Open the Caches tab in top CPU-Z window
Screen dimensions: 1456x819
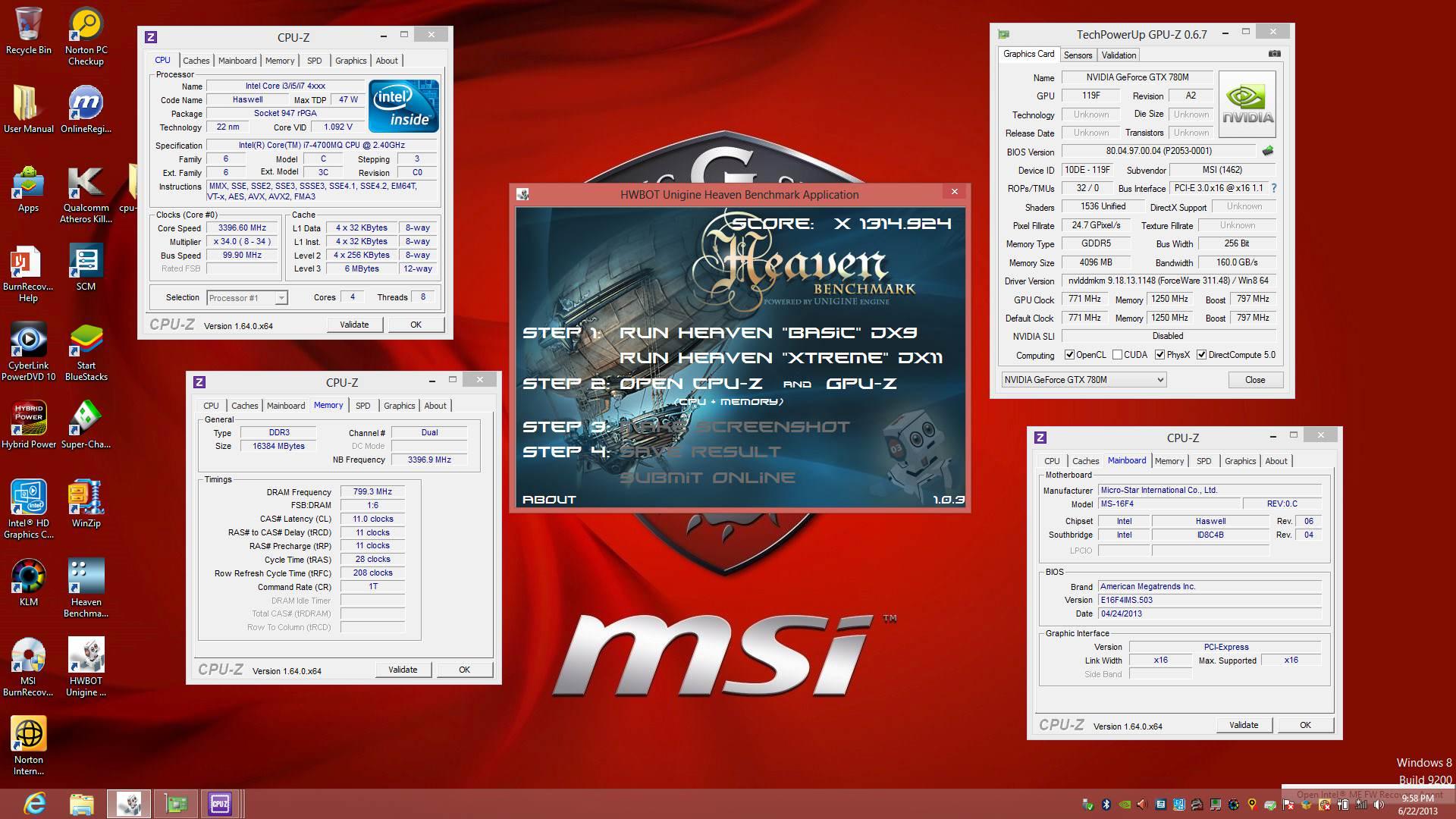pos(196,61)
